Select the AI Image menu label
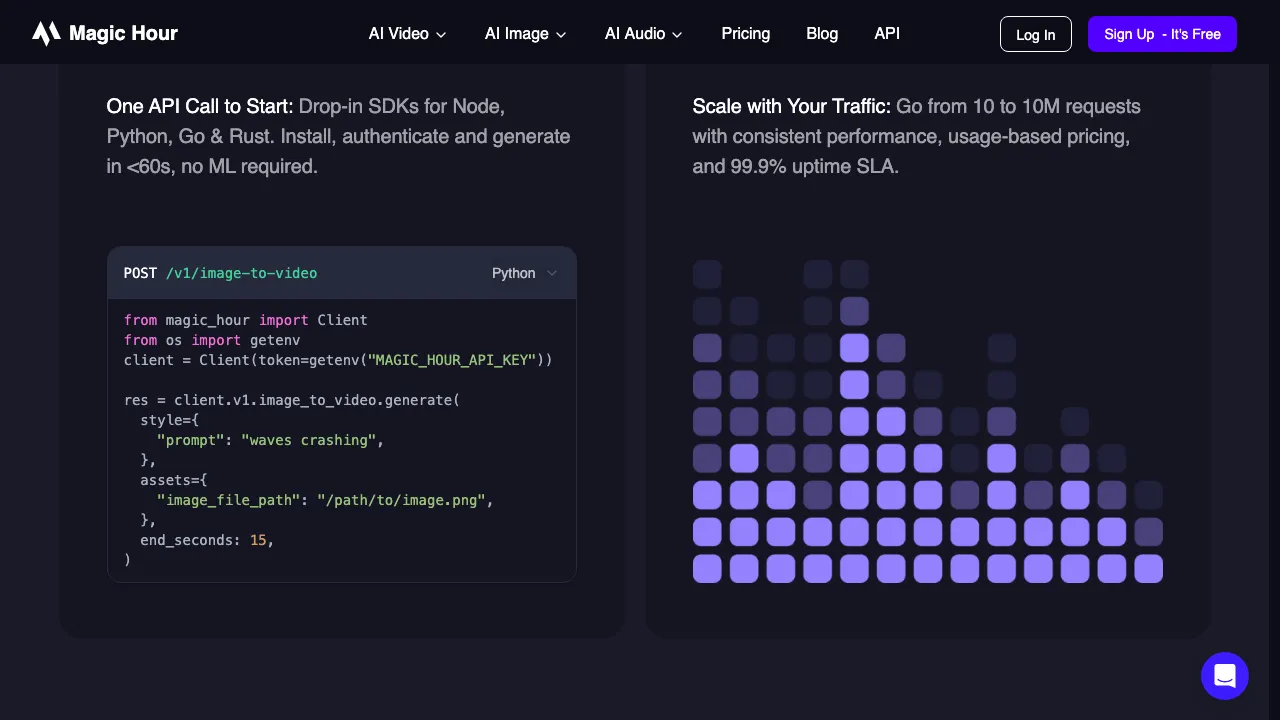 (516, 34)
